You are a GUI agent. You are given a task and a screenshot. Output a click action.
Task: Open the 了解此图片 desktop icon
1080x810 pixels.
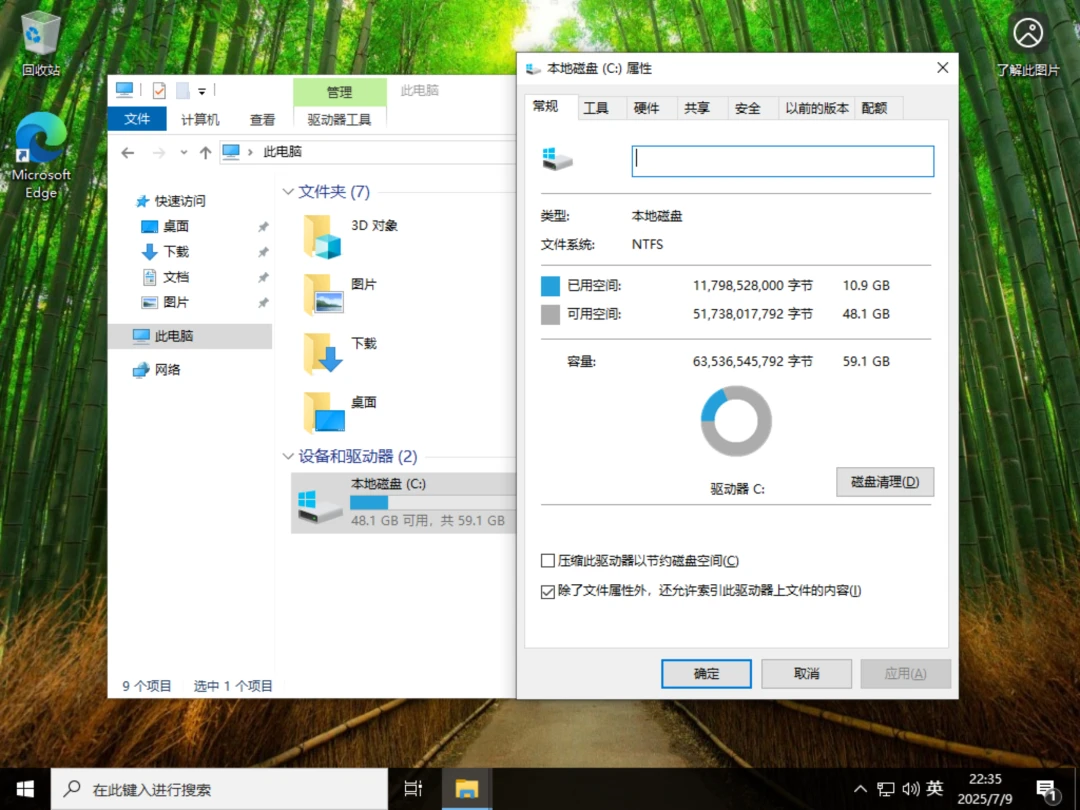tap(1028, 43)
